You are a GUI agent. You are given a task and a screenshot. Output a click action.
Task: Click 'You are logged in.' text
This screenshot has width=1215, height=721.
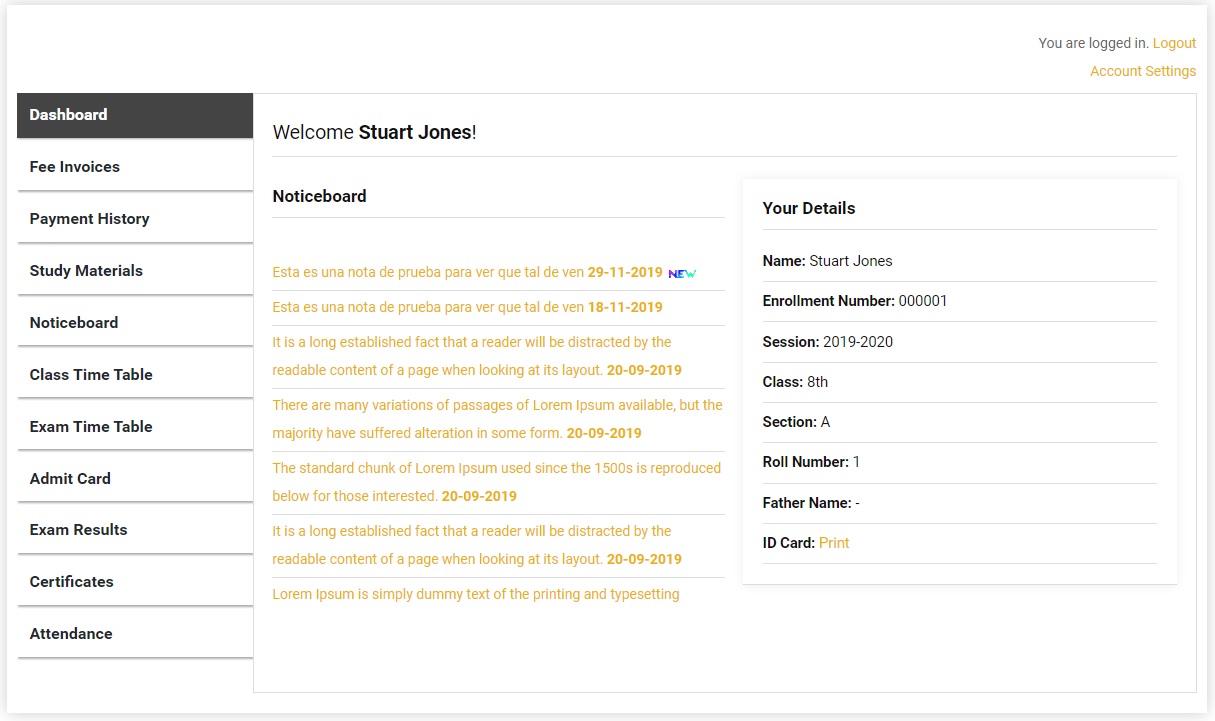[x=1093, y=43]
